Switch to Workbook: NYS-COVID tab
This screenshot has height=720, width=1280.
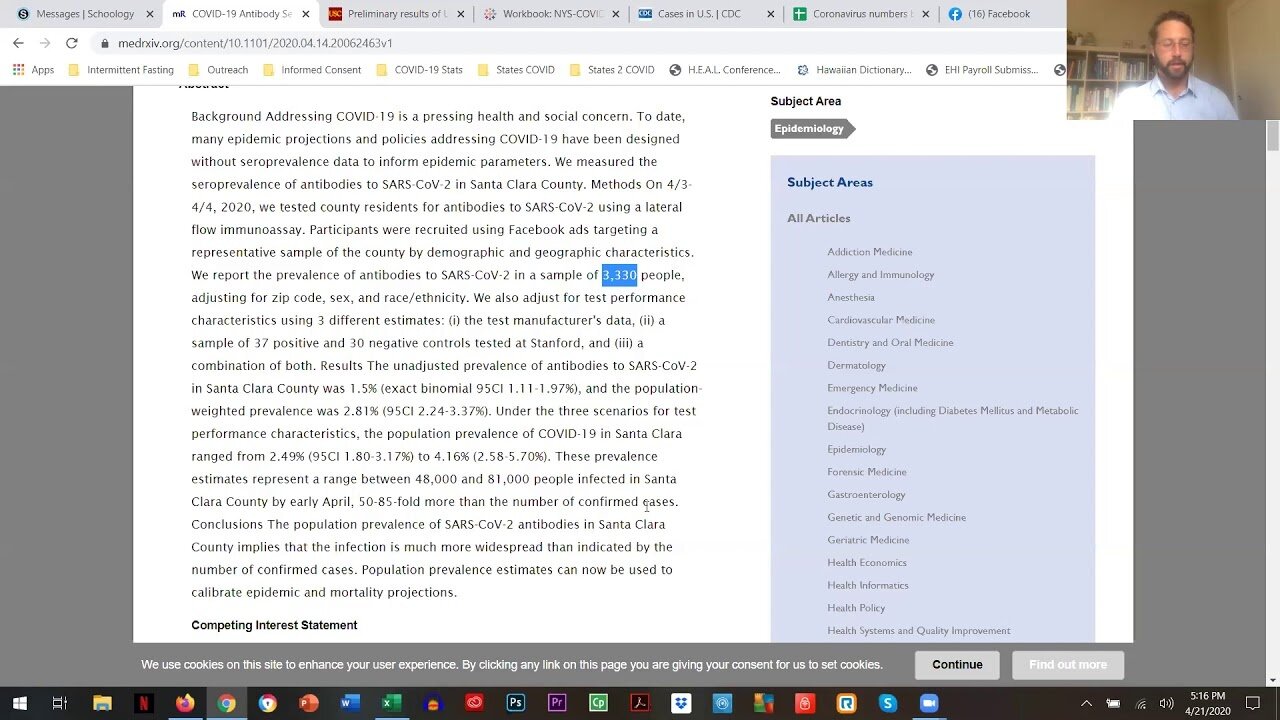click(550, 14)
